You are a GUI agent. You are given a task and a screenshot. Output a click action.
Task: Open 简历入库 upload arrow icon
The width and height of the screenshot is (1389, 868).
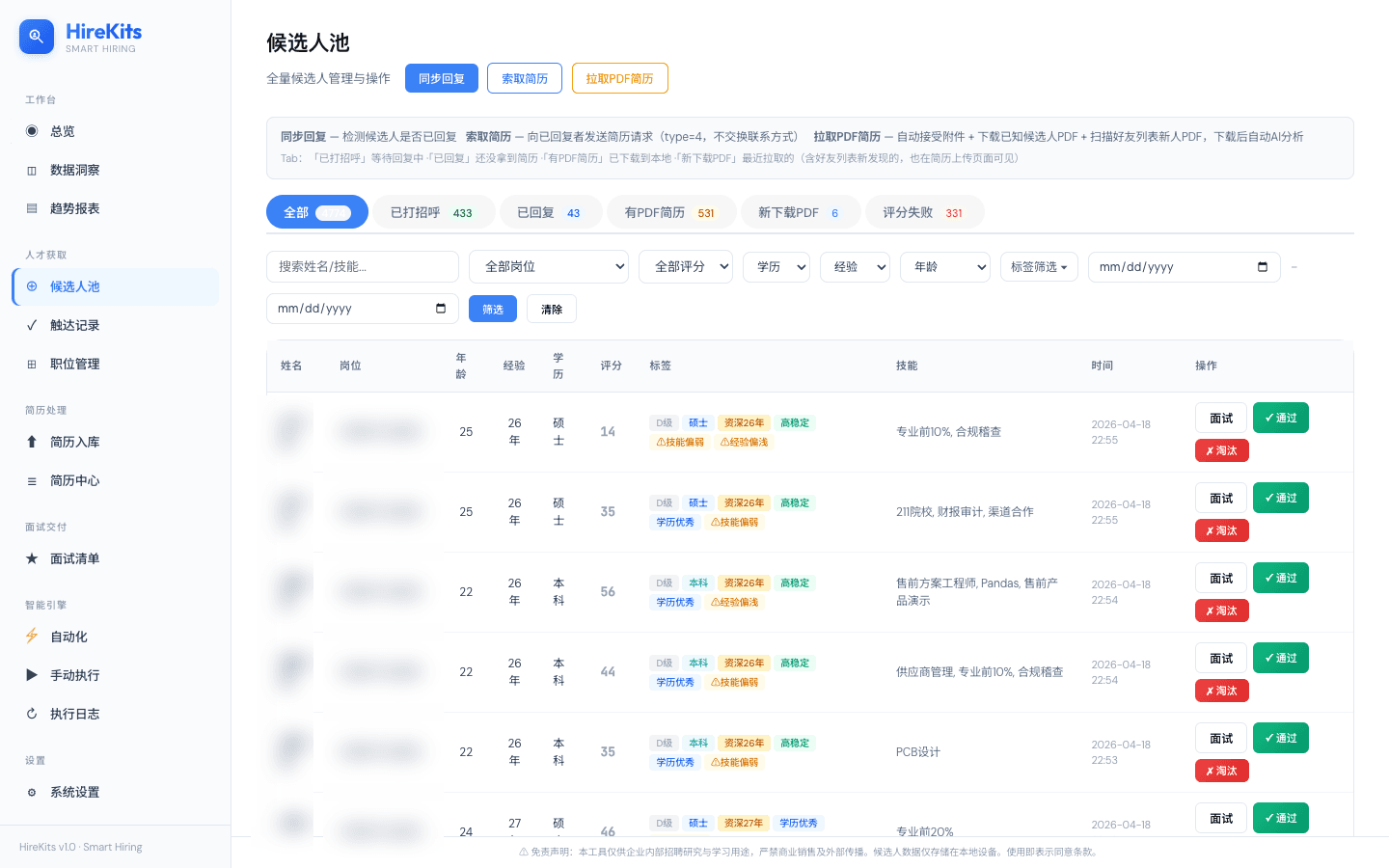coord(32,442)
